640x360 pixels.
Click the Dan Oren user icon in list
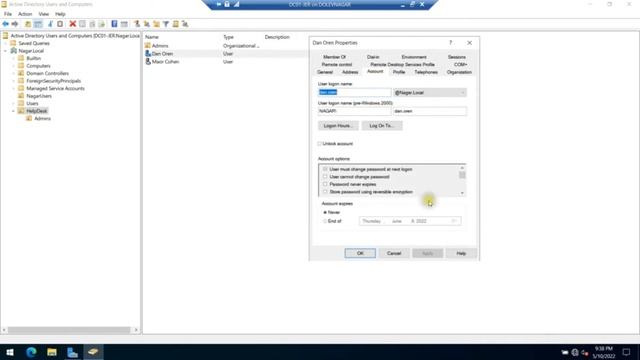coord(148,53)
